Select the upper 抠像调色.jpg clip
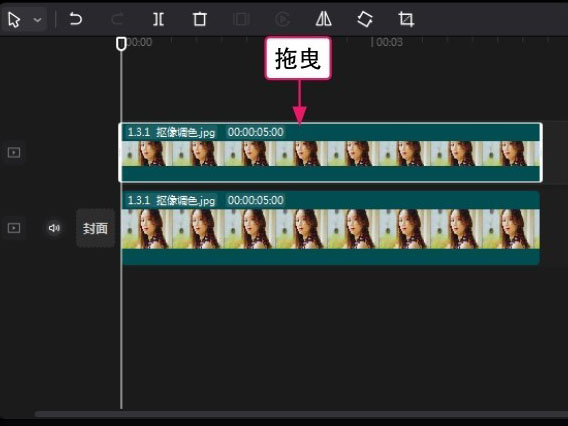This screenshot has height=426, width=568. [330, 153]
